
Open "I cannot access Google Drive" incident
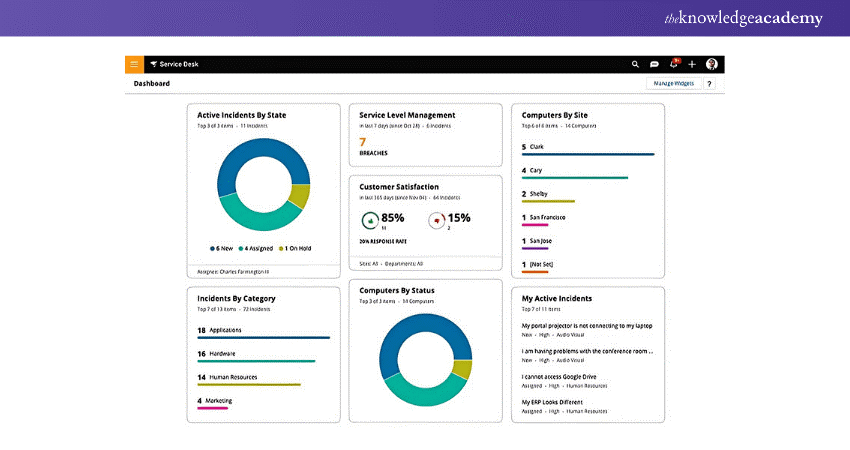pos(569,376)
